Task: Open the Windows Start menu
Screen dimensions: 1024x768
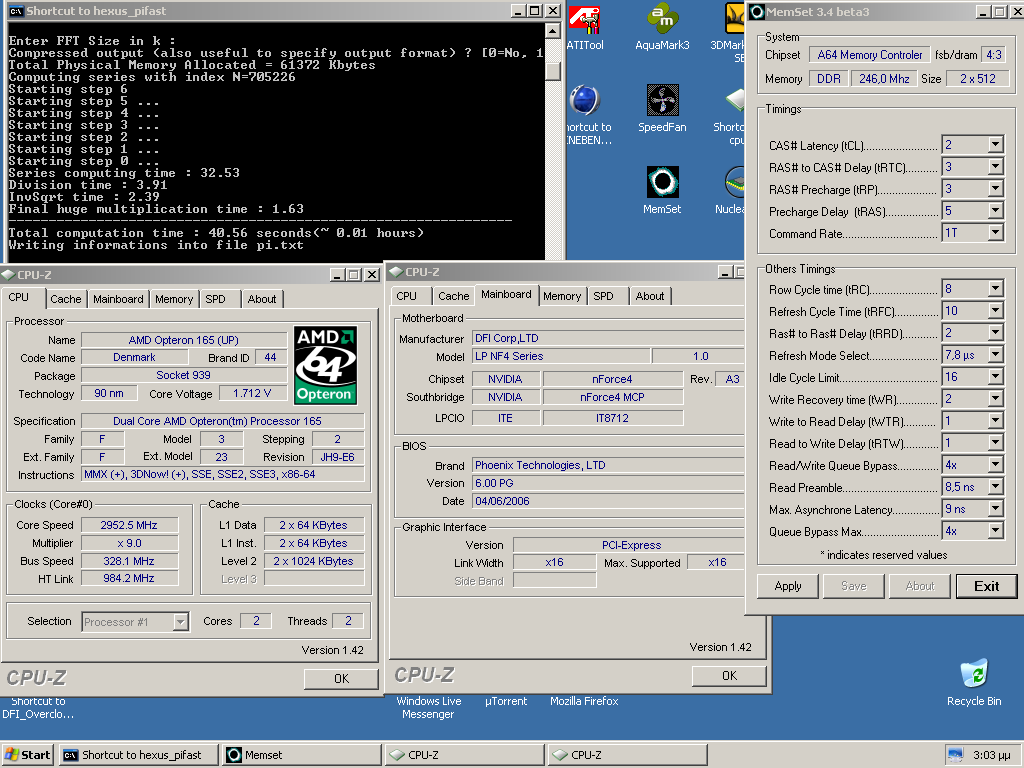Action: (27, 755)
